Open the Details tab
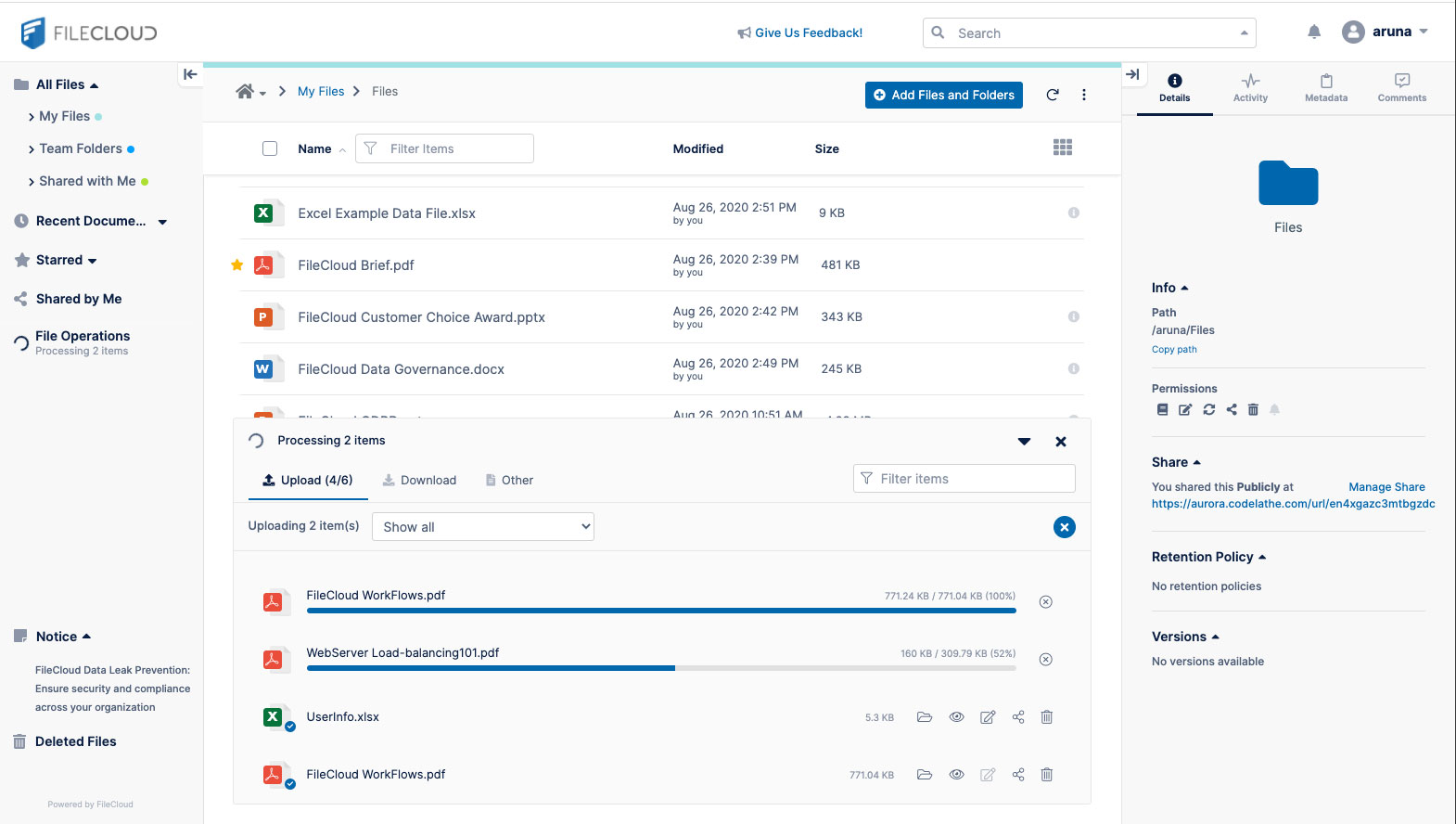Screen dimensions: 1456x824 point(1175,88)
